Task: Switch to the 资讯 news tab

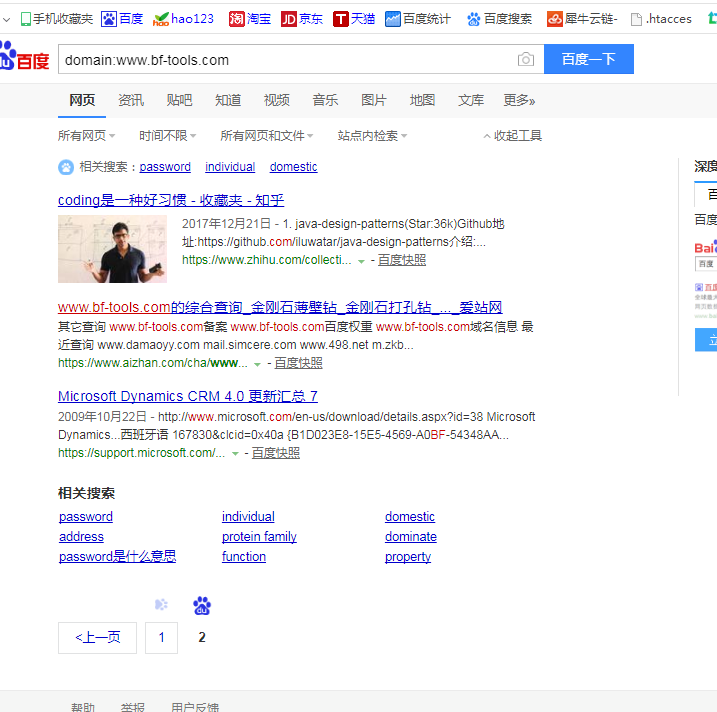Action: coord(131,100)
